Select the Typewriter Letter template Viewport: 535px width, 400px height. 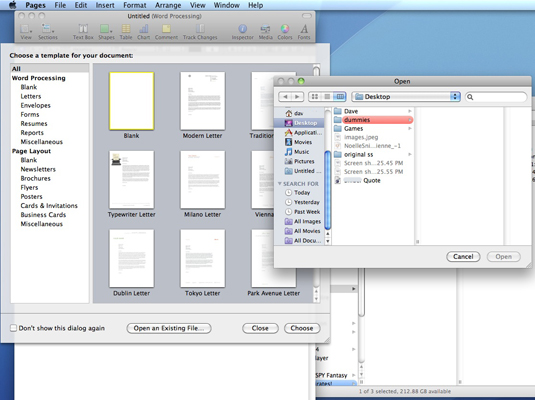(x=131, y=180)
